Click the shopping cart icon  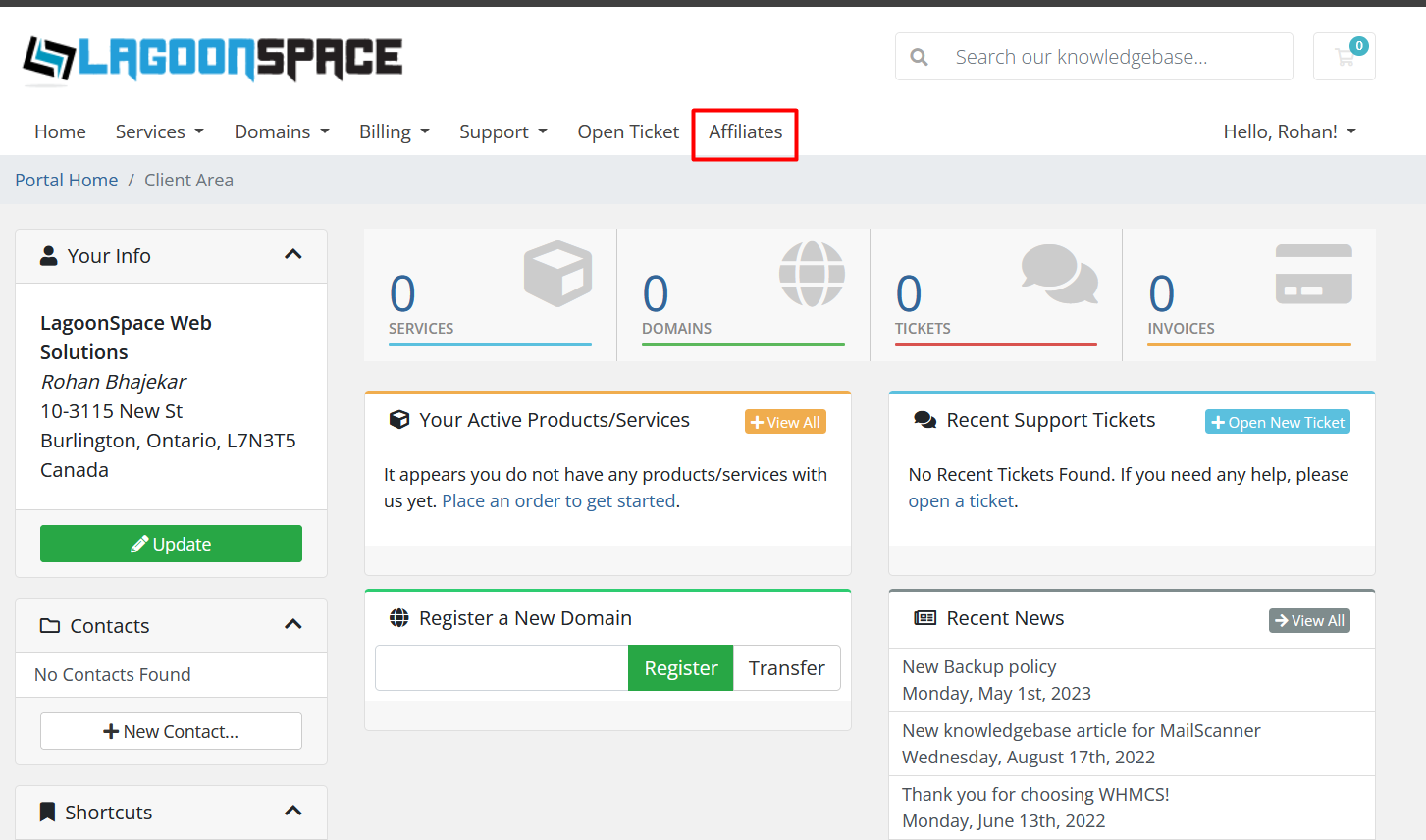click(x=1344, y=57)
